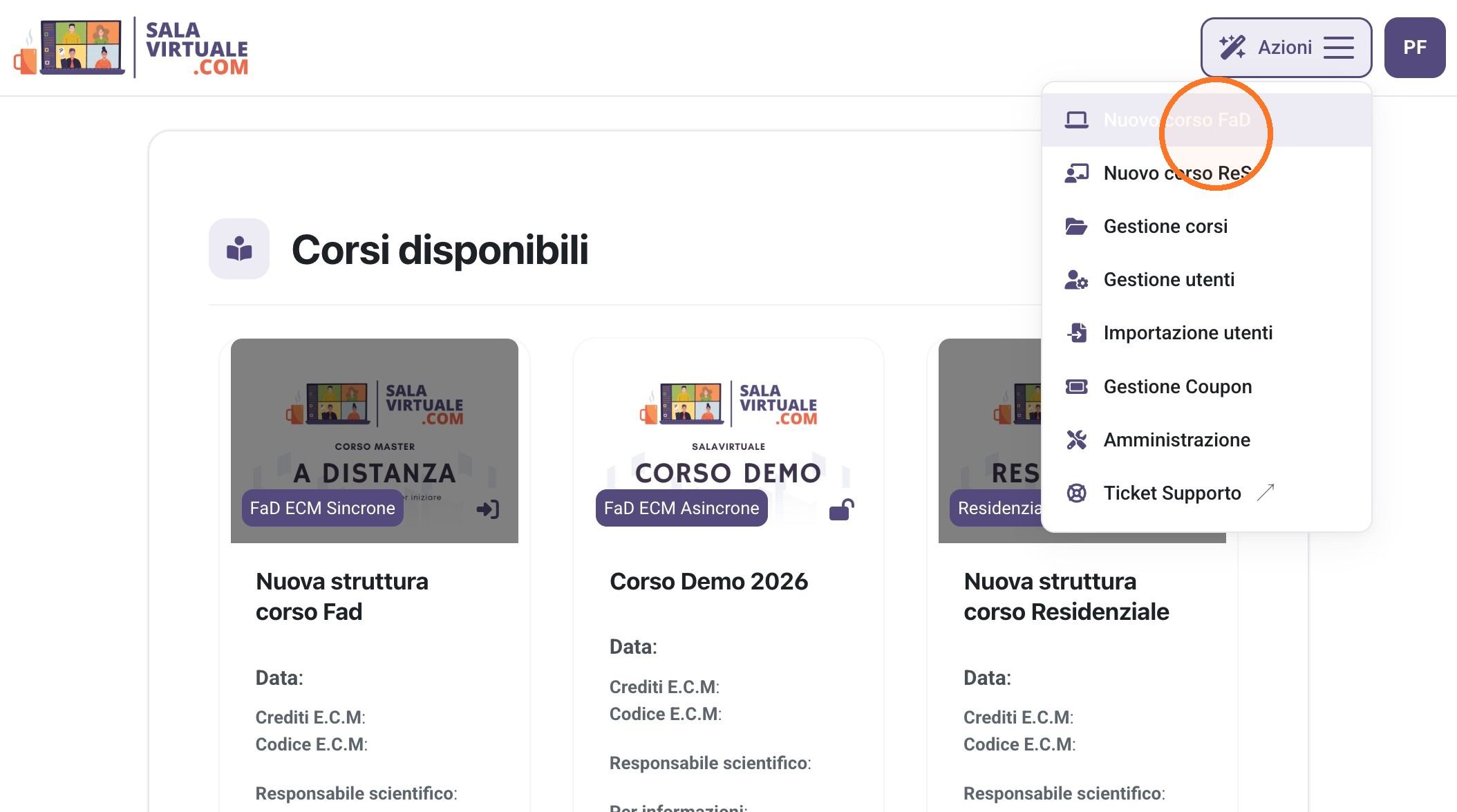Click the coupon ticket icon
This screenshot has height=812, width=1457.
pyautogui.click(x=1076, y=386)
